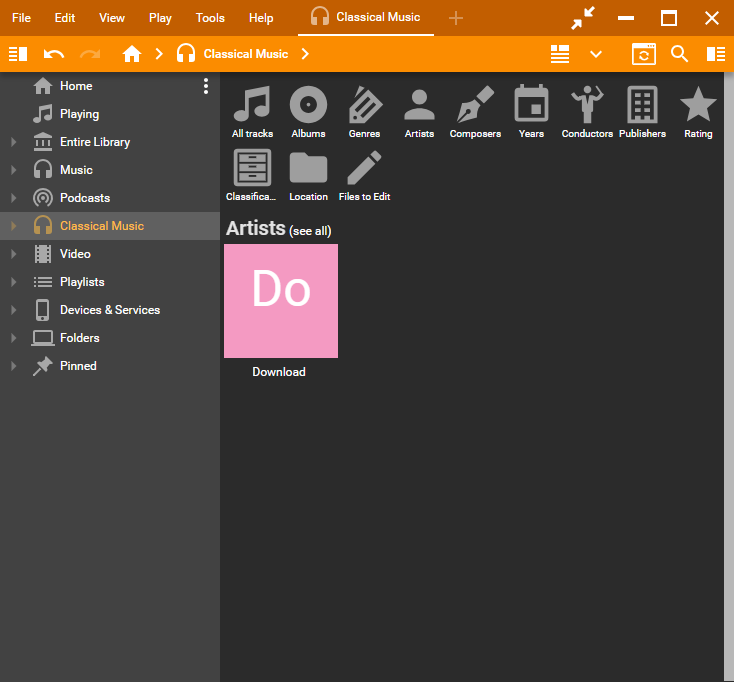Image resolution: width=734 pixels, height=682 pixels.
Task: Switch to the list view layout
Action: pyautogui.click(x=560, y=54)
